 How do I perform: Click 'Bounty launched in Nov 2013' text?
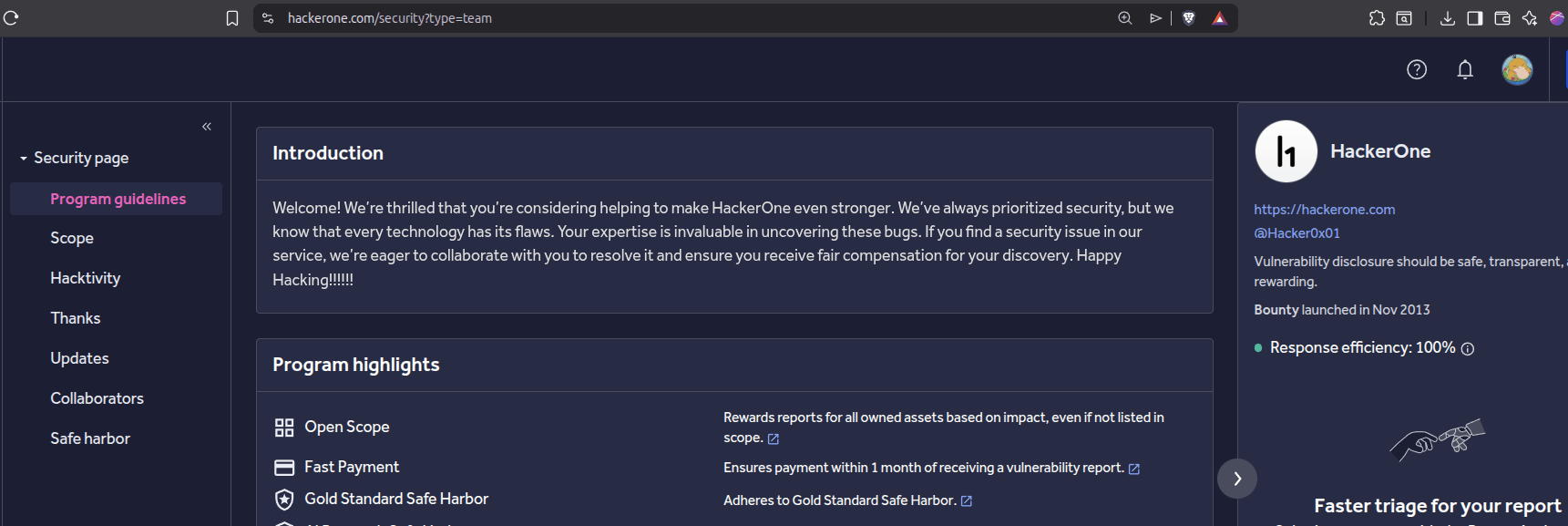(1341, 310)
